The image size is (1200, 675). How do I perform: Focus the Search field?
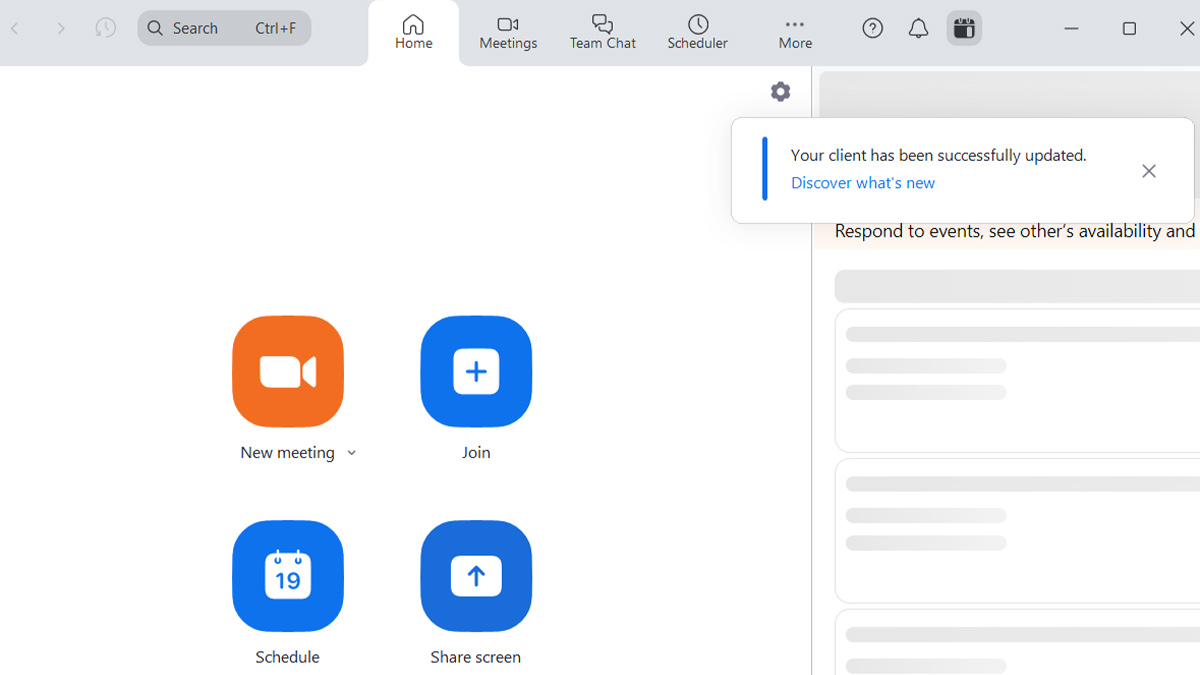click(224, 28)
